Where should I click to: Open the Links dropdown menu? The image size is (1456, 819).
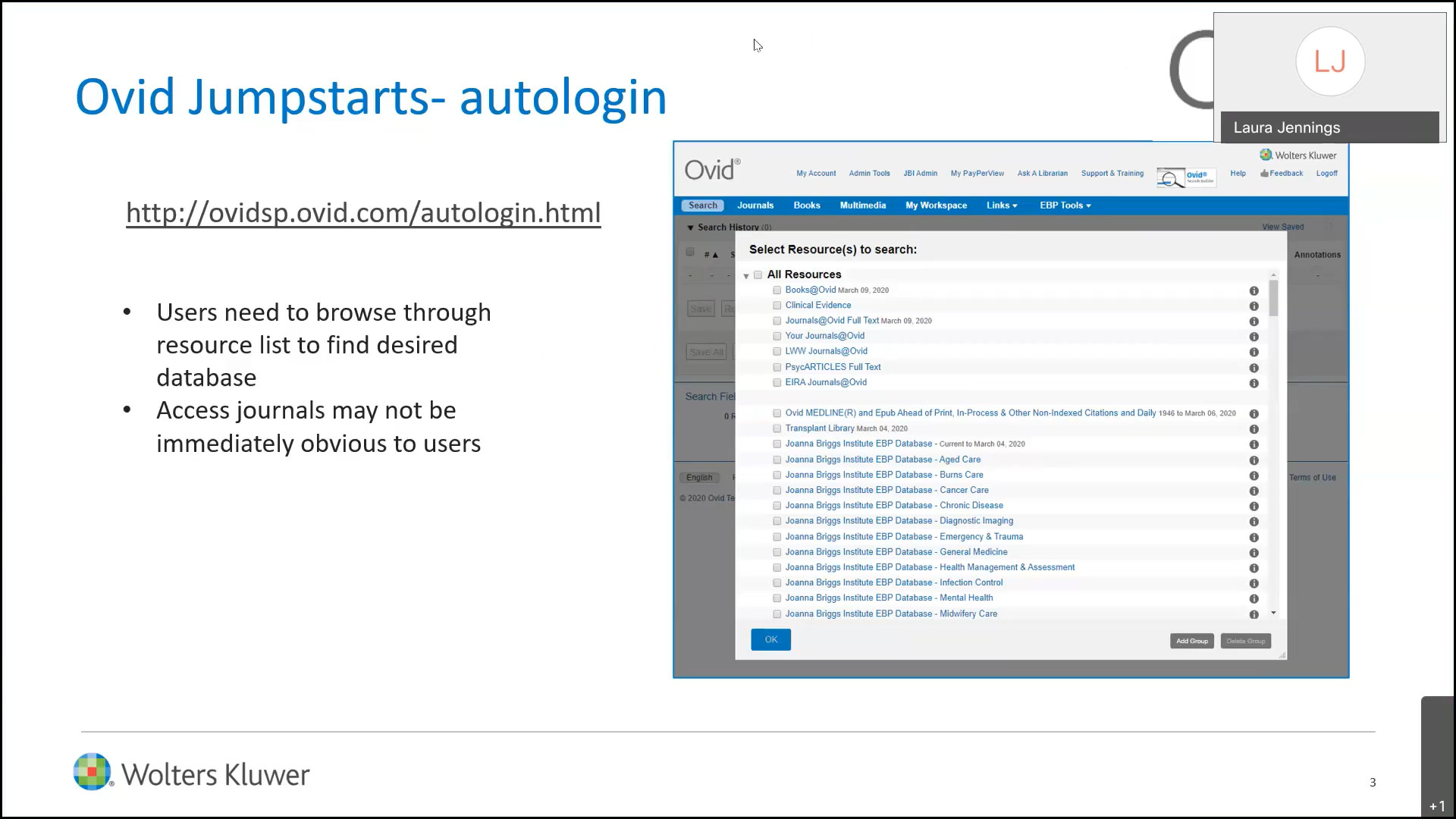pos(1001,206)
